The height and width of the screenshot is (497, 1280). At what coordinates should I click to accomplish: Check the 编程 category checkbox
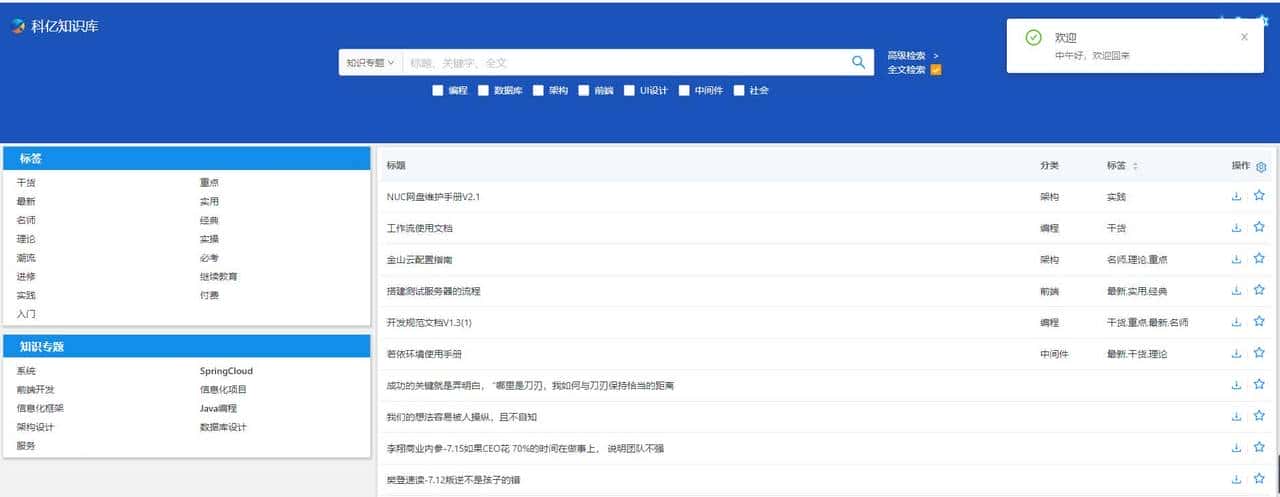coord(438,90)
